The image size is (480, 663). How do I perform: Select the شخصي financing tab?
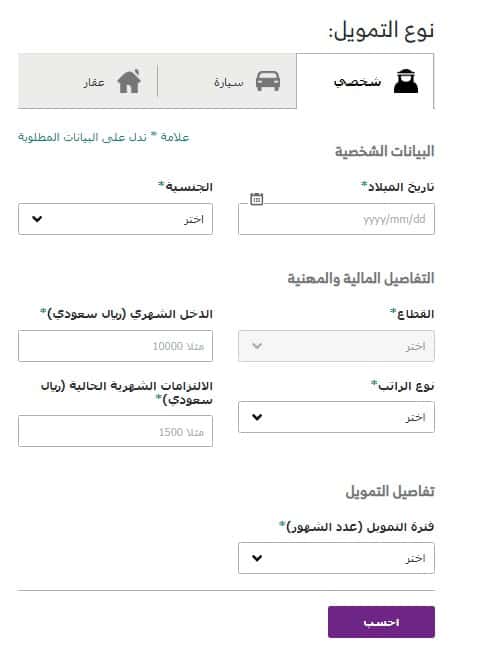coord(365,81)
